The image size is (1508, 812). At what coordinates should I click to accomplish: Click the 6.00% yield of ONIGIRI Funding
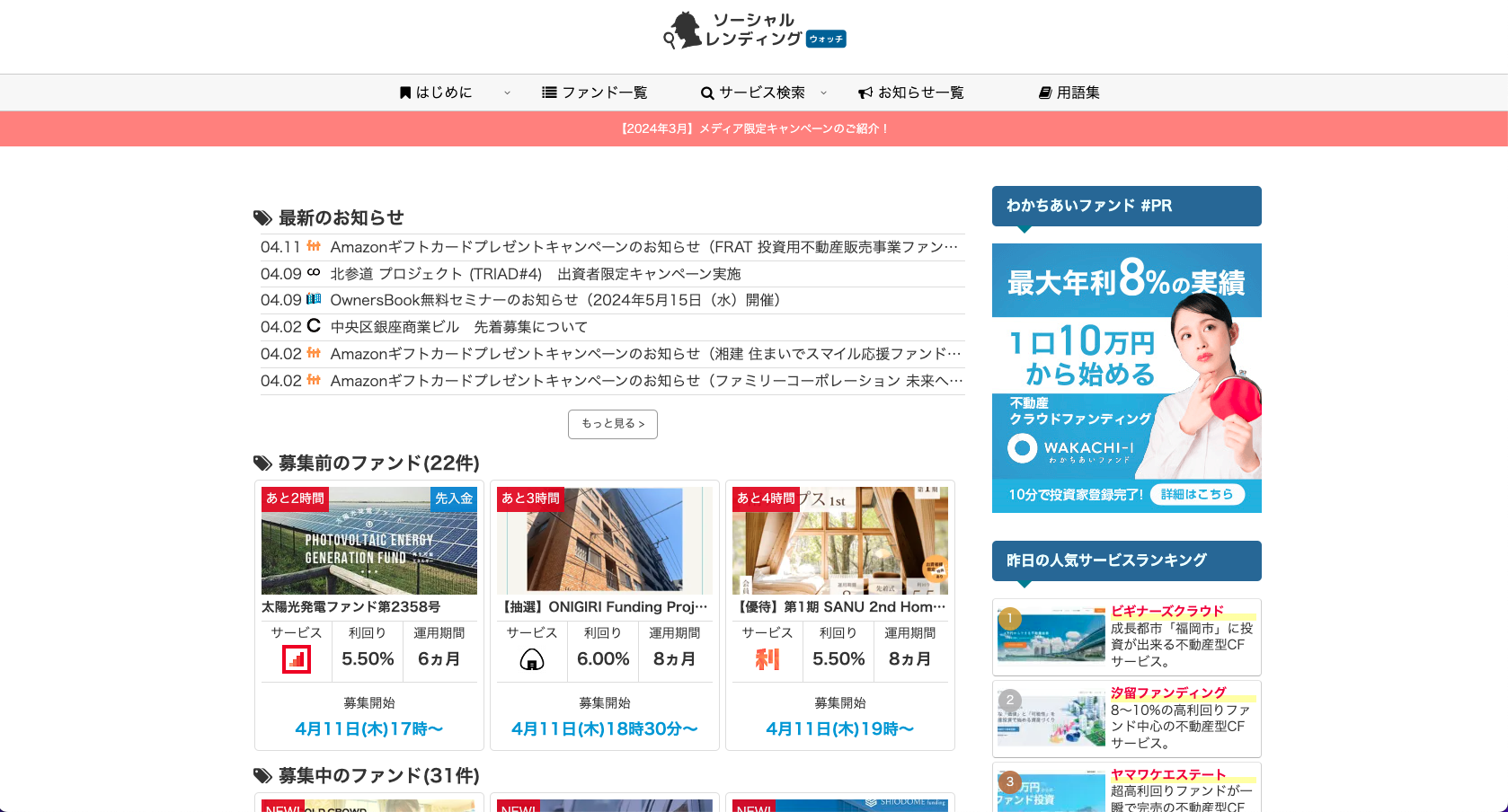tap(603, 659)
